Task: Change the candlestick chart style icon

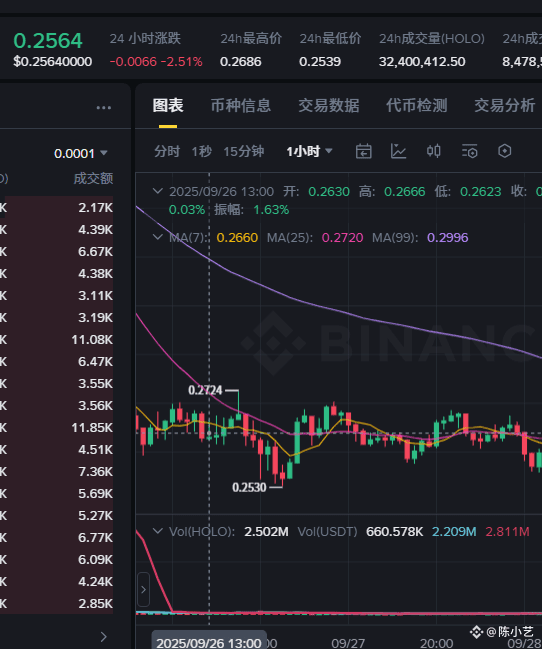Action: [x=434, y=151]
